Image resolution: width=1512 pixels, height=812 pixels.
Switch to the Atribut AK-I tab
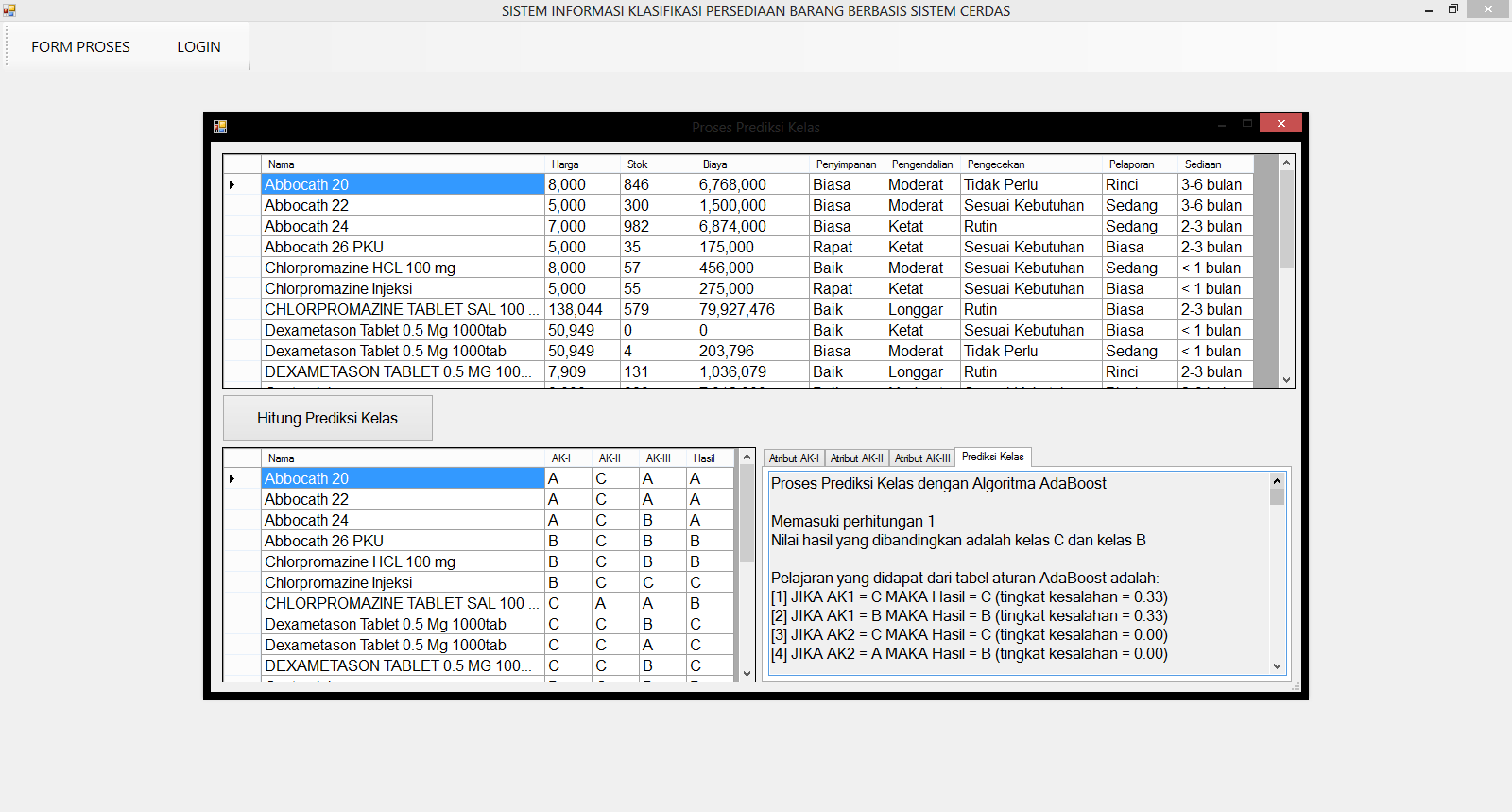(x=794, y=458)
